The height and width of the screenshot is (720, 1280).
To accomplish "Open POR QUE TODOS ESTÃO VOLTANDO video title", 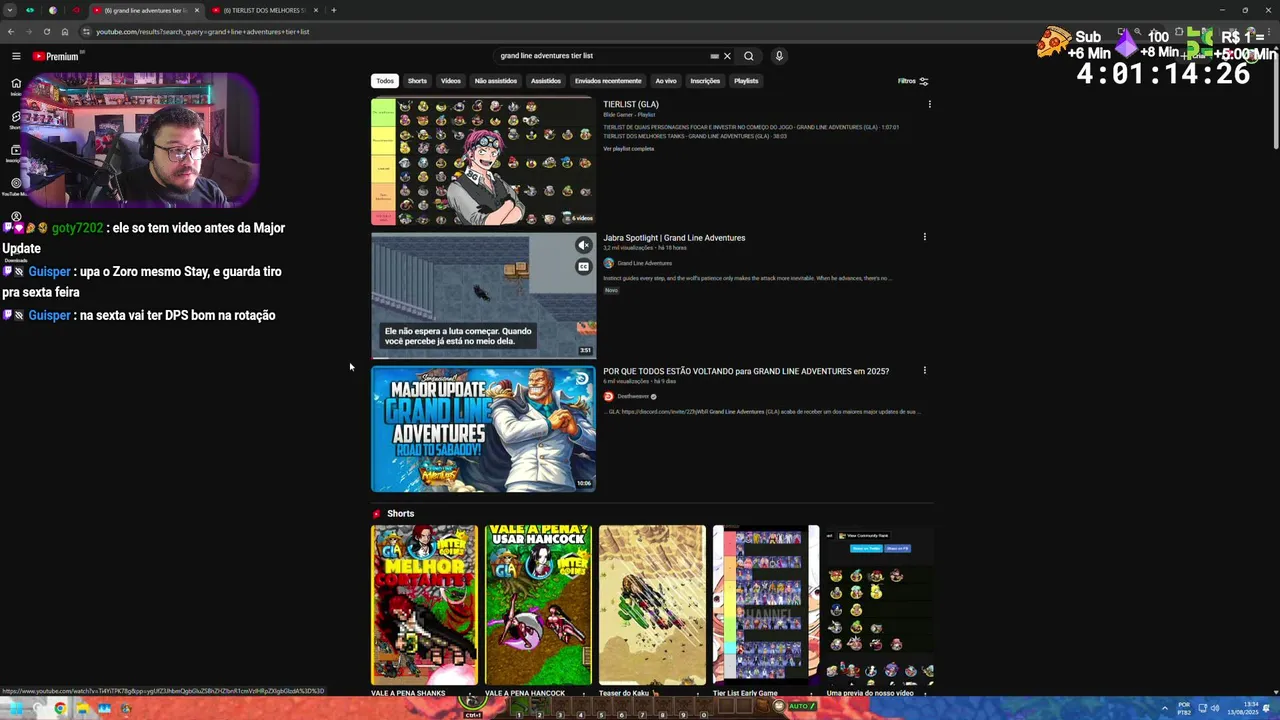I will tap(746, 371).
